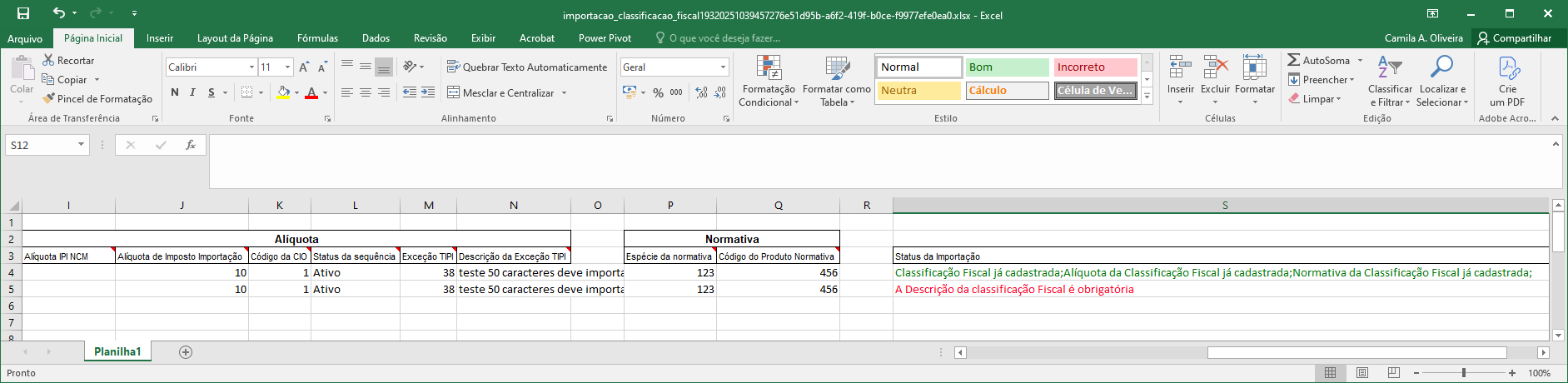1568x383 pixels.
Task: Switch to the Inserir tab
Action: (160, 38)
